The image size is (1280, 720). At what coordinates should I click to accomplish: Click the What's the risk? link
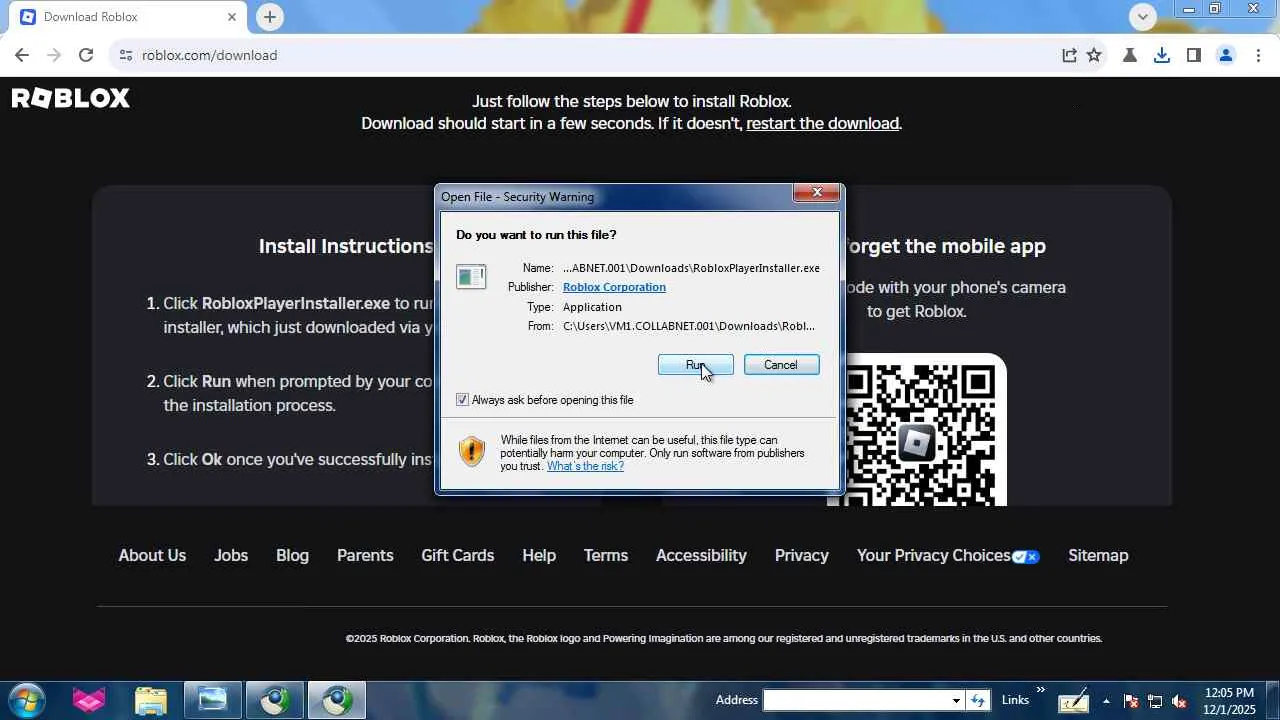tap(585, 466)
